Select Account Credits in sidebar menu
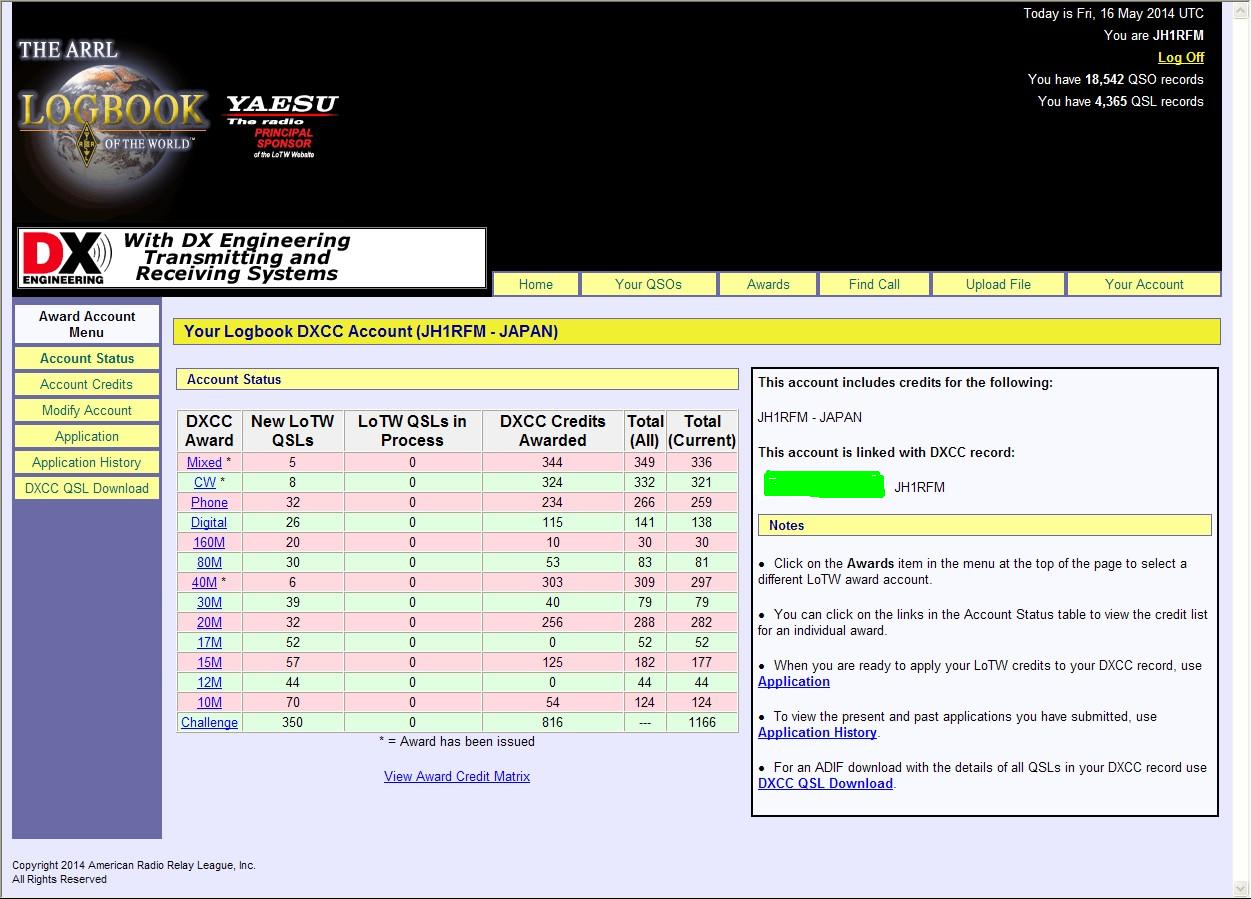 (x=86, y=384)
